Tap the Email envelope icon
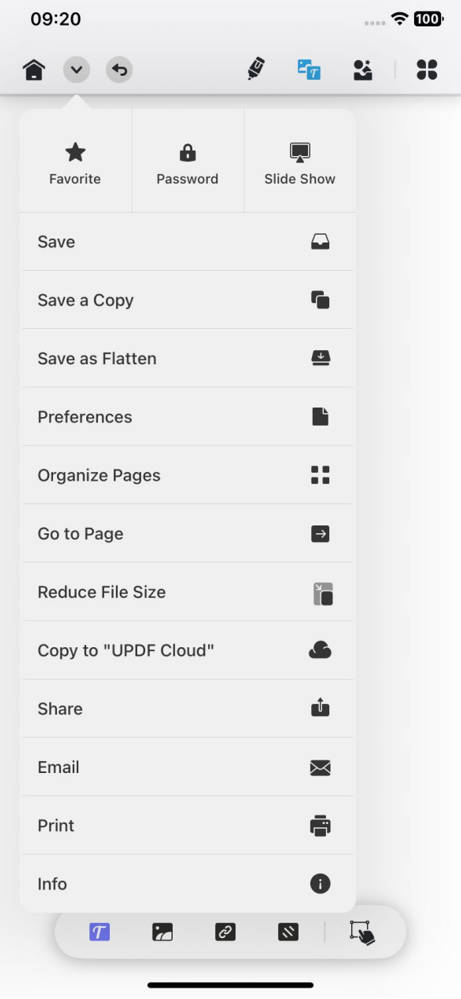Screen dimensions: 461x999 click(320, 768)
